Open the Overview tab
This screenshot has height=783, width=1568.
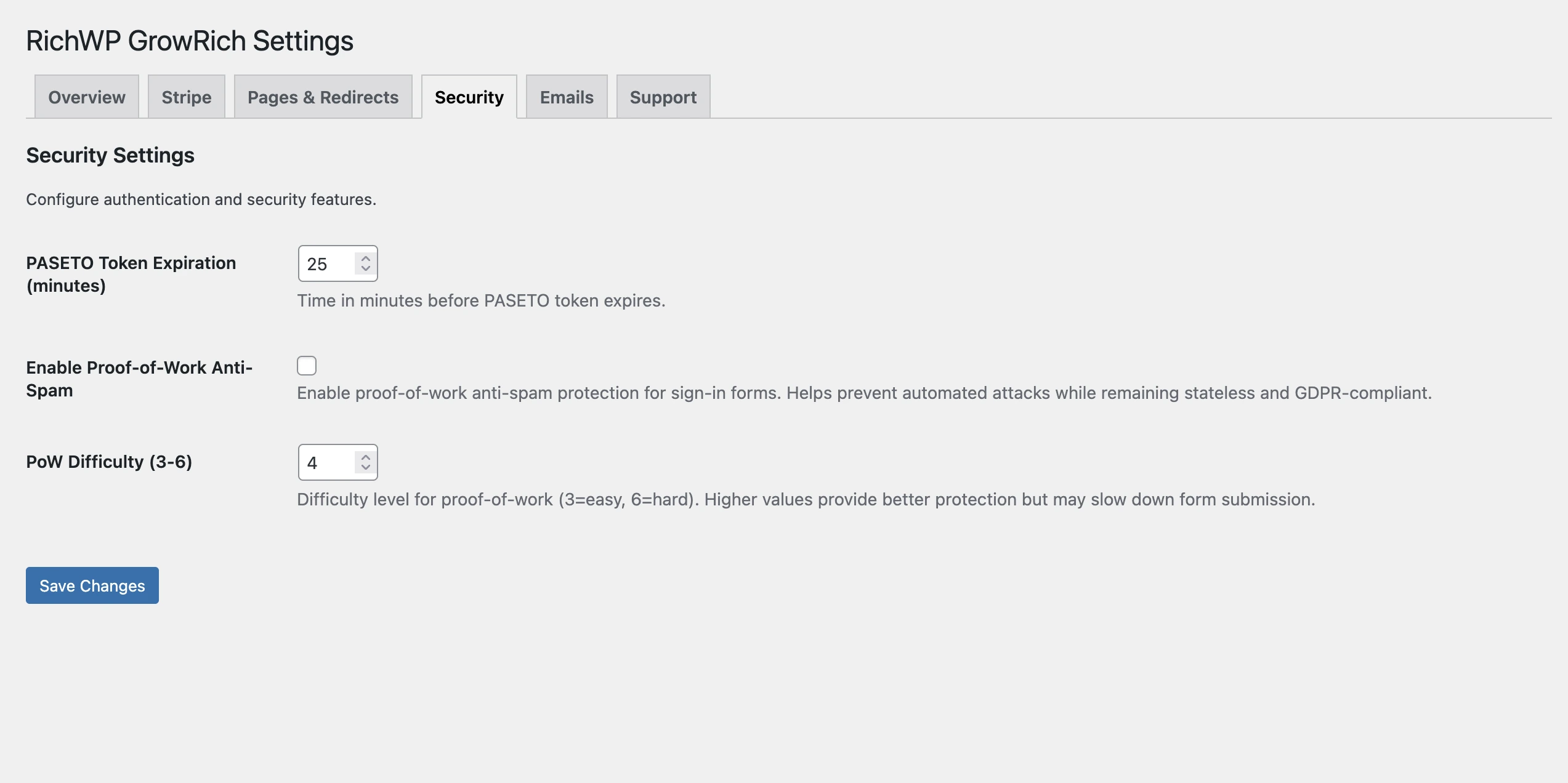point(87,97)
